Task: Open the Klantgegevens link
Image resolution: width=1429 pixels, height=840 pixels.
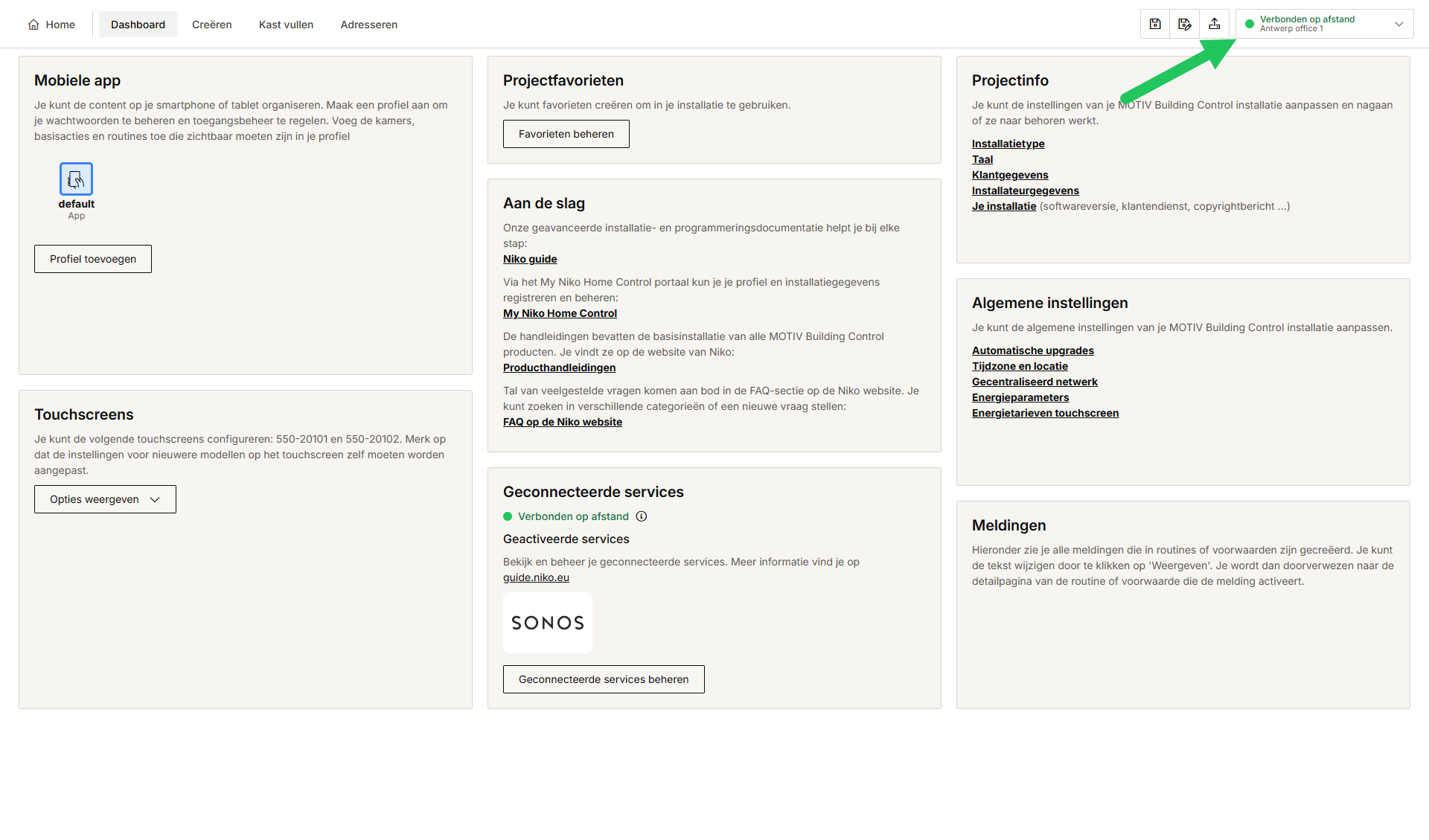Action: click(x=1010, y=175)
